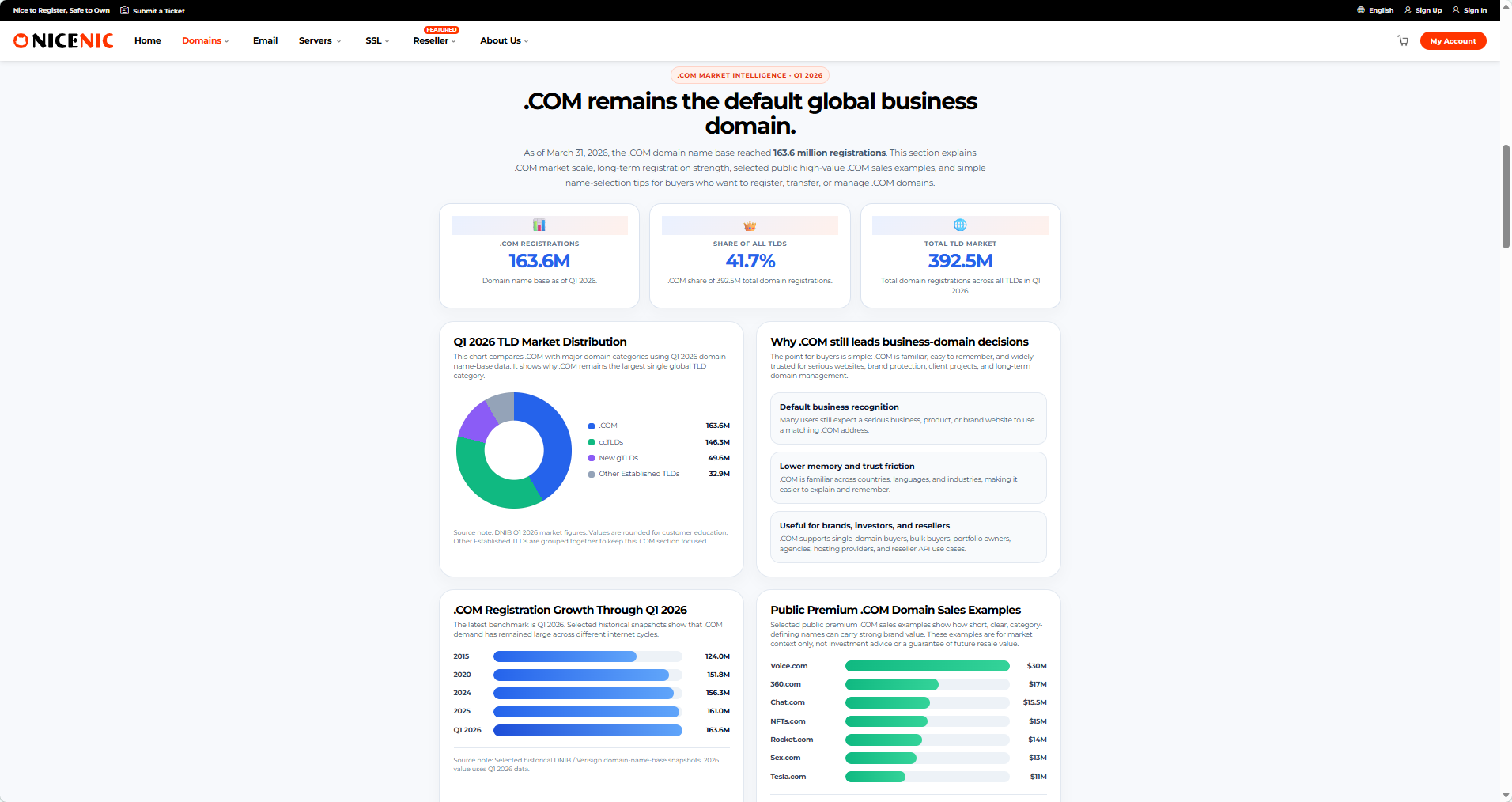Viewport: 1512px width, 802px height.
Task: Click the Q1 2026 registration growth bar
Action: tap(588, 730)
